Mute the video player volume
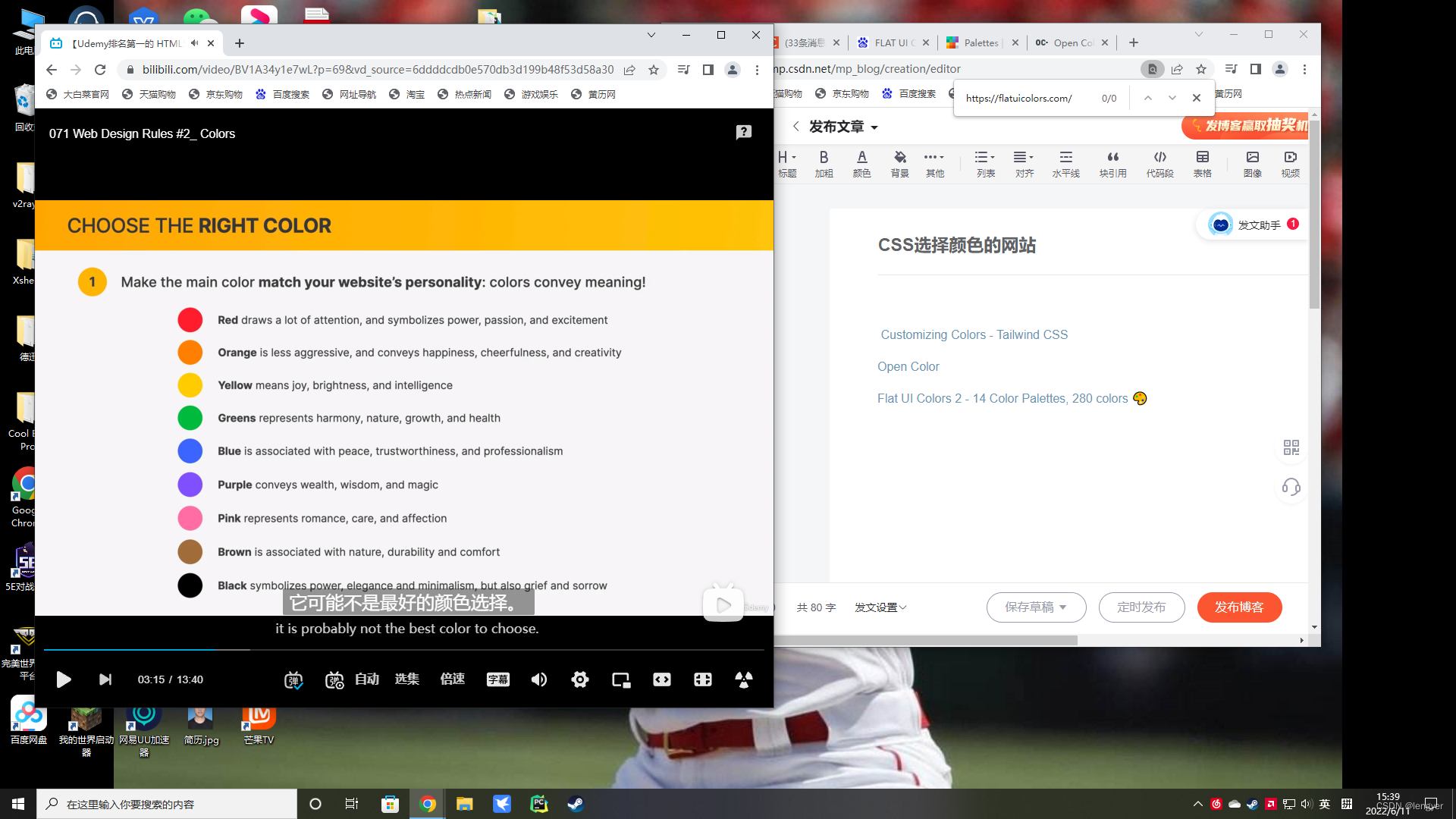This screenshot has height=819, width=1456. [539, 679]
